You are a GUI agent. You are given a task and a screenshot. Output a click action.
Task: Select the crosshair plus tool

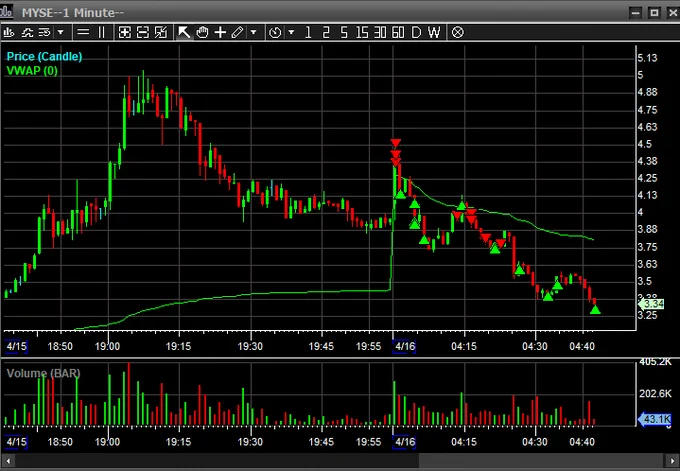pyautogui.click(x=220, y=33)
